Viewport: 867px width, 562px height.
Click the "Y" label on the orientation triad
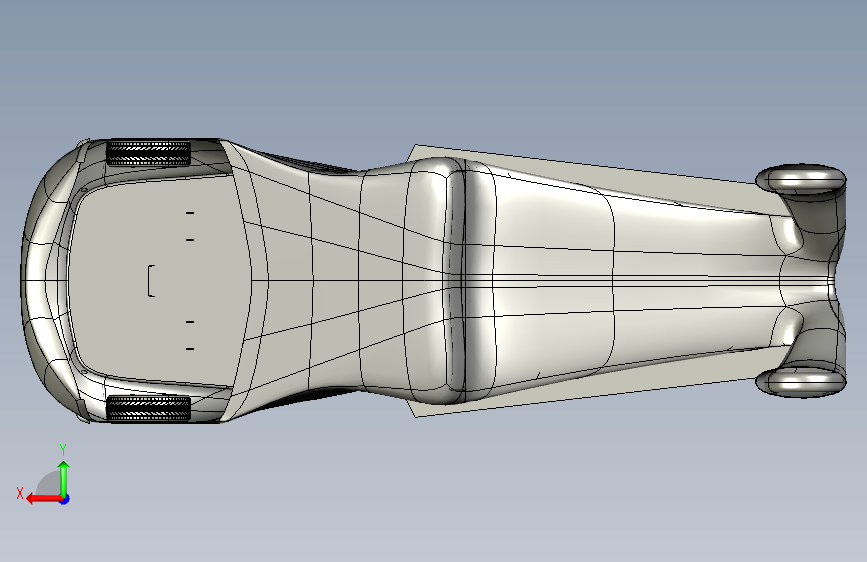[x=63, y=450]
